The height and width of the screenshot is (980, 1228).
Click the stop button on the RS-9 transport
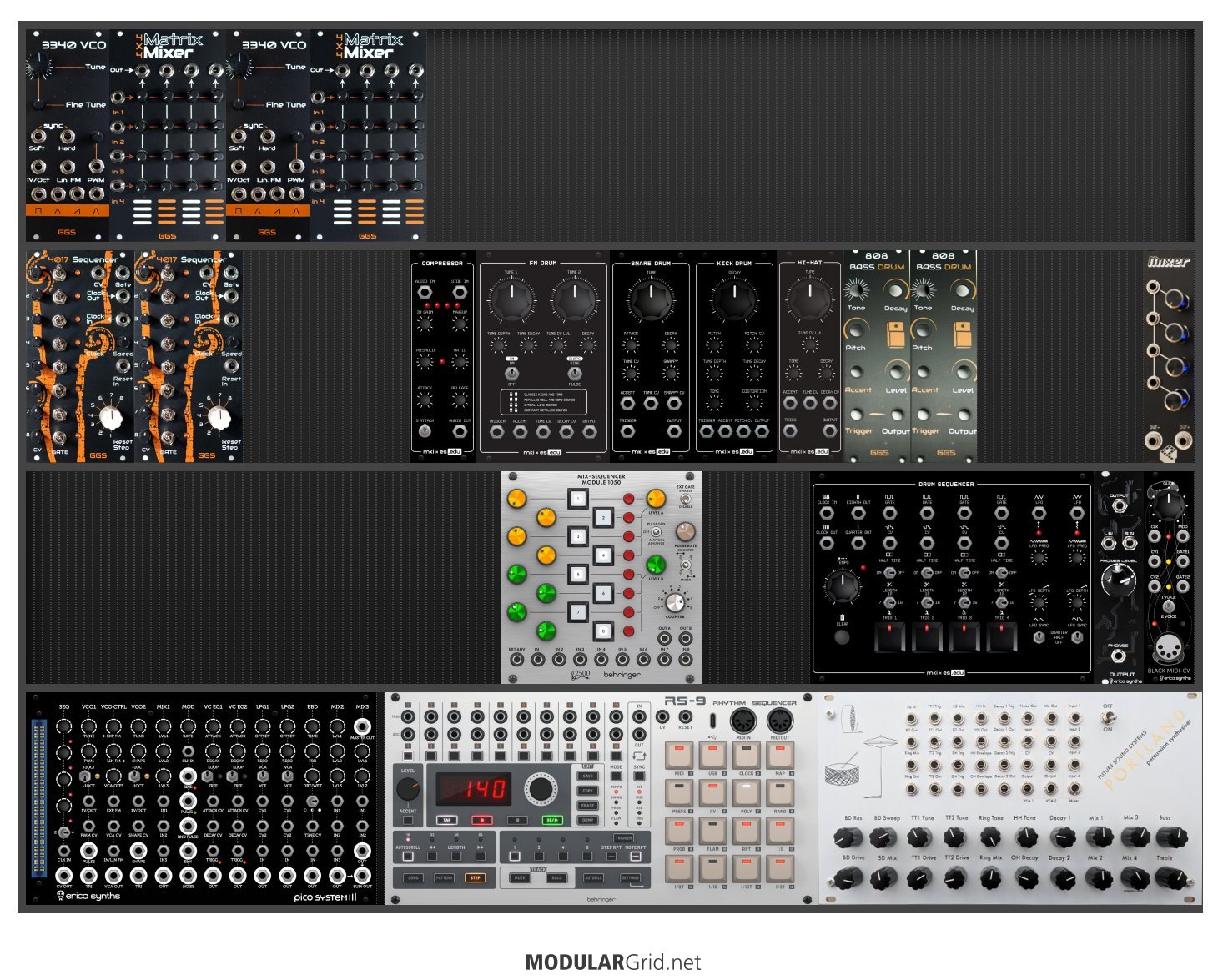(516, 820)
